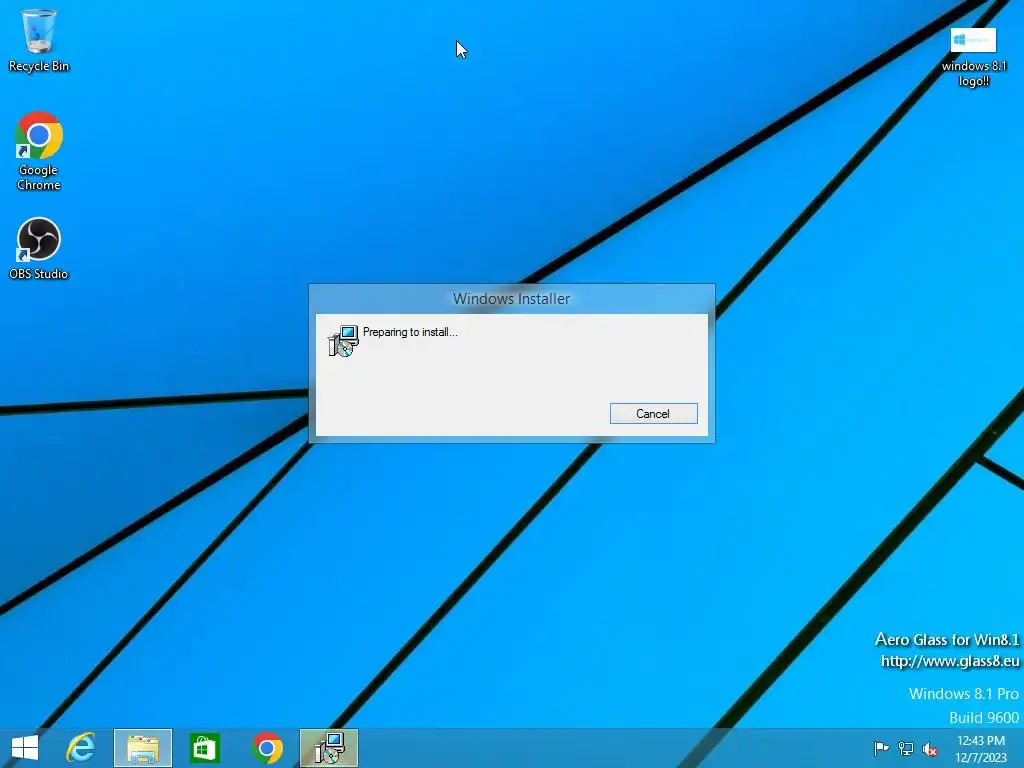Open the clock showing 12:43 PM

(981, 748)
